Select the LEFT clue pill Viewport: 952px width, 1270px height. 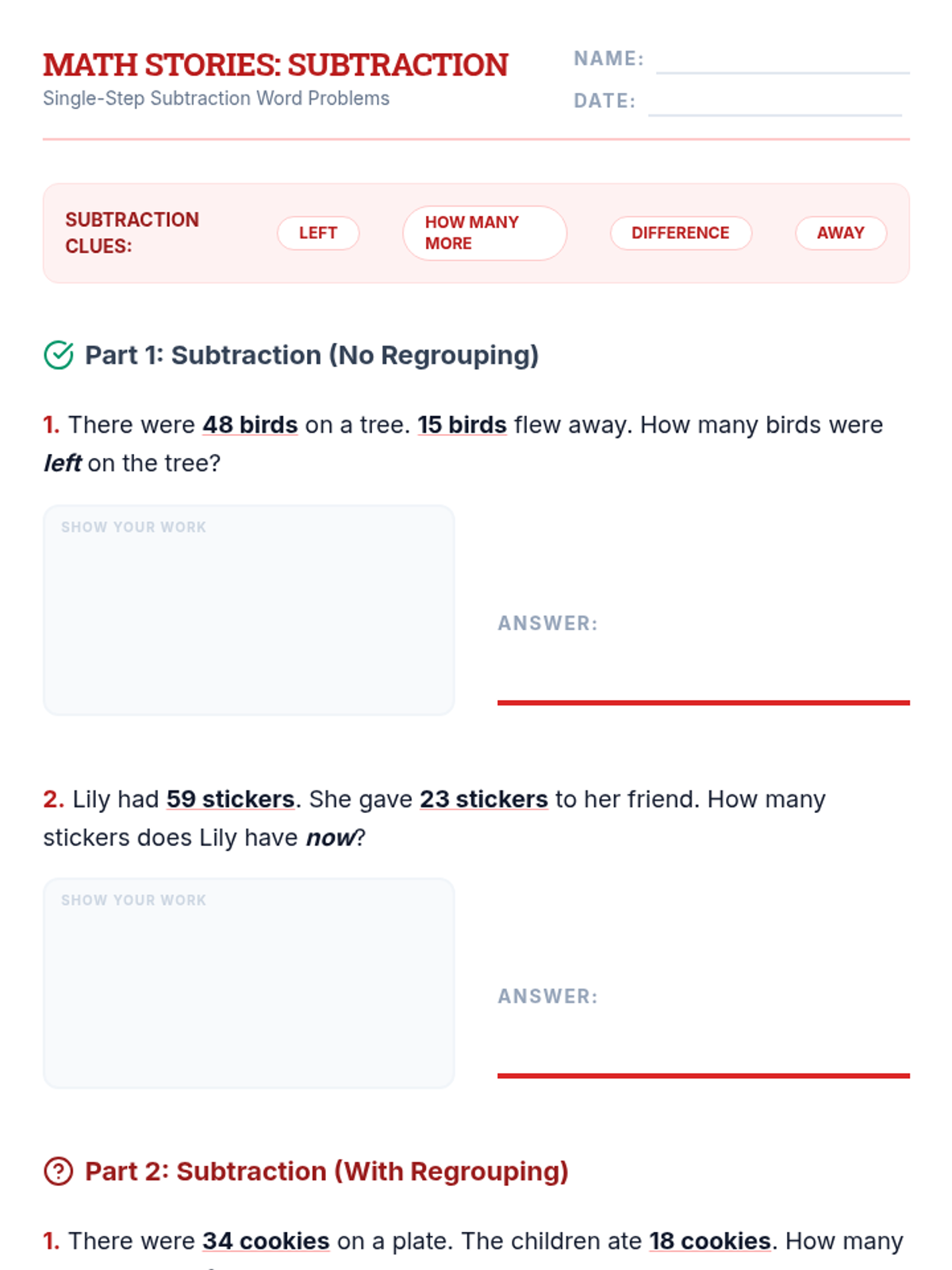coord(318,233)
